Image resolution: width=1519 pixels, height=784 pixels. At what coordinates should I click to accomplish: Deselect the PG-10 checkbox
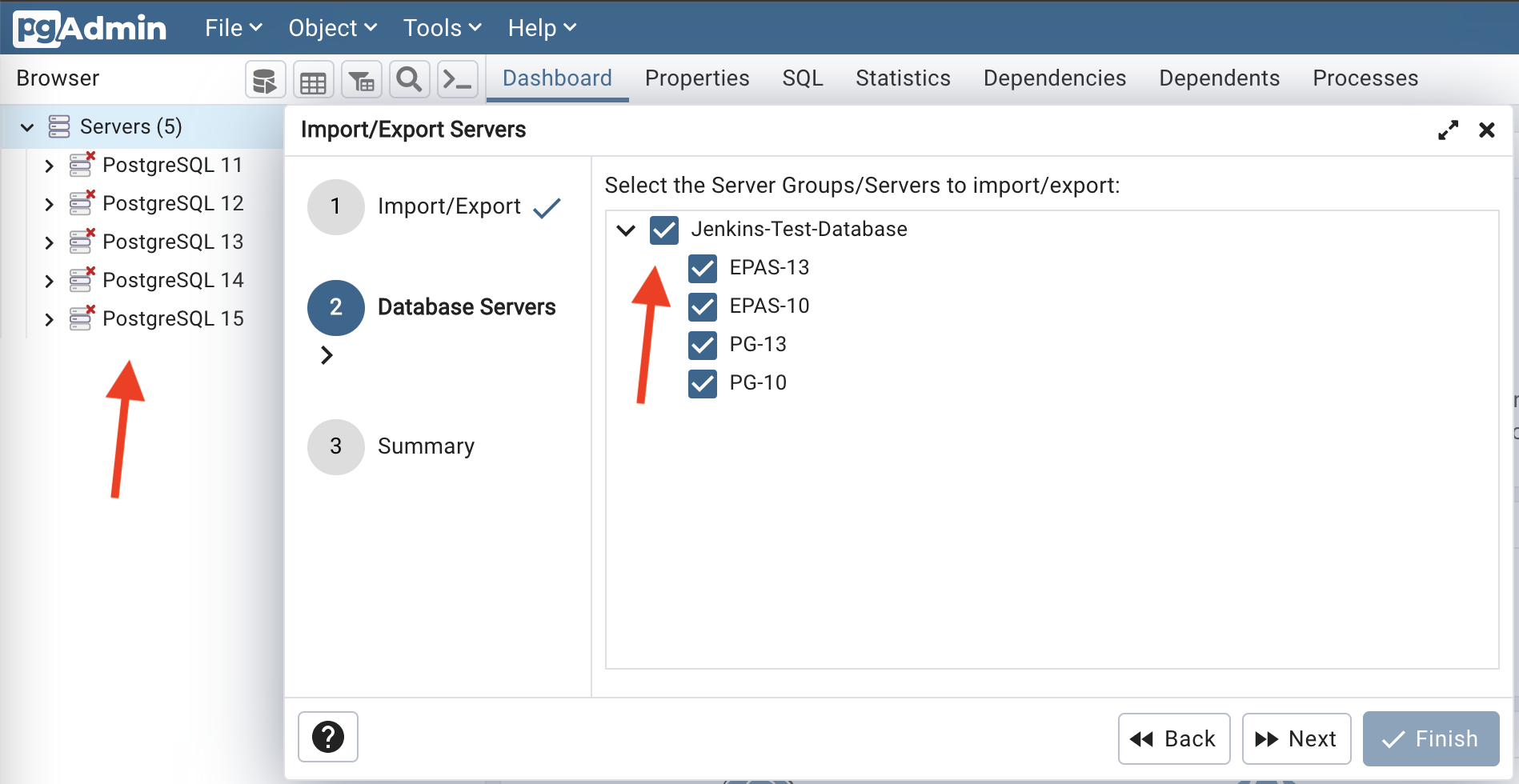[x=702, y=383]
